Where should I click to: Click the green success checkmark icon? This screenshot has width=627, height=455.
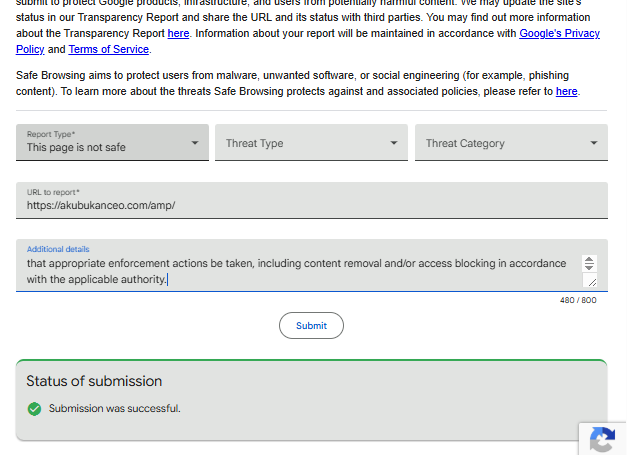pos(34,409)
